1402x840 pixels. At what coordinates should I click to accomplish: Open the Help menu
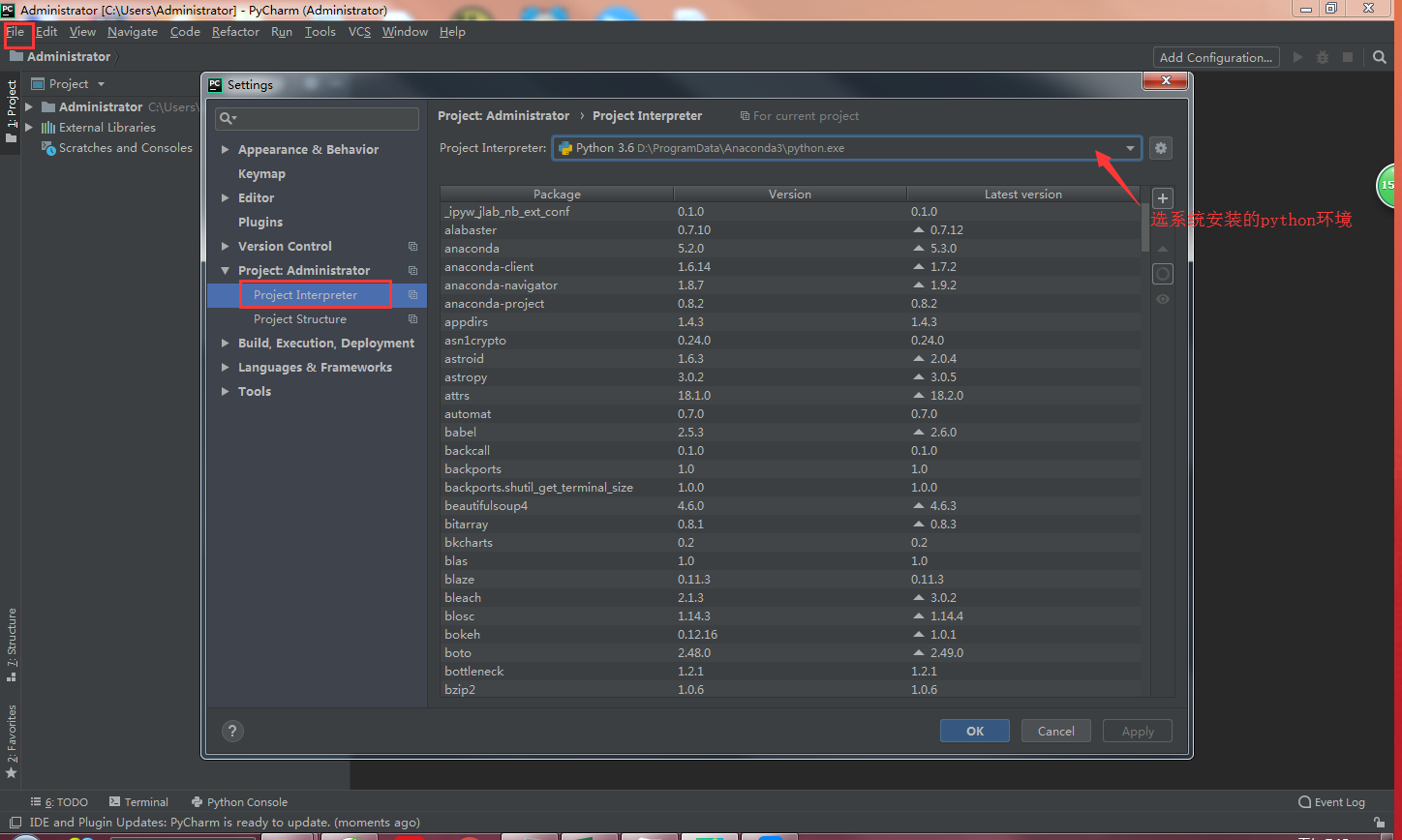pos(452,32)
